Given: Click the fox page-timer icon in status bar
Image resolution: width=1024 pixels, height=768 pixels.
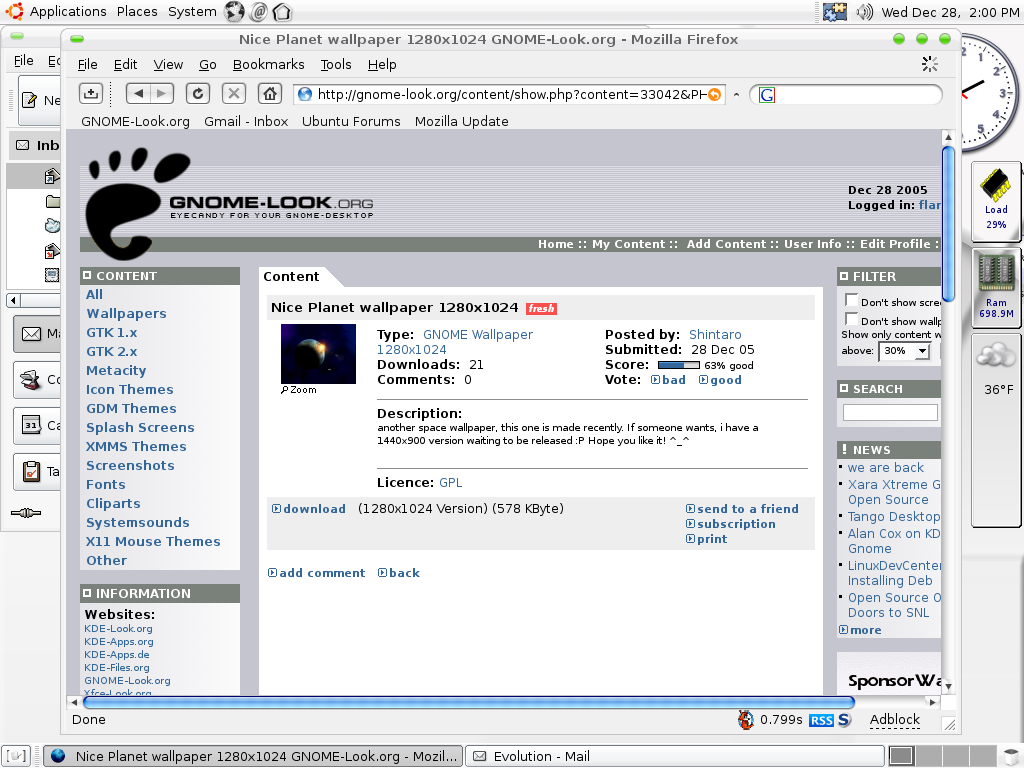Looking at the screenshot, I should tap(746, 720).
